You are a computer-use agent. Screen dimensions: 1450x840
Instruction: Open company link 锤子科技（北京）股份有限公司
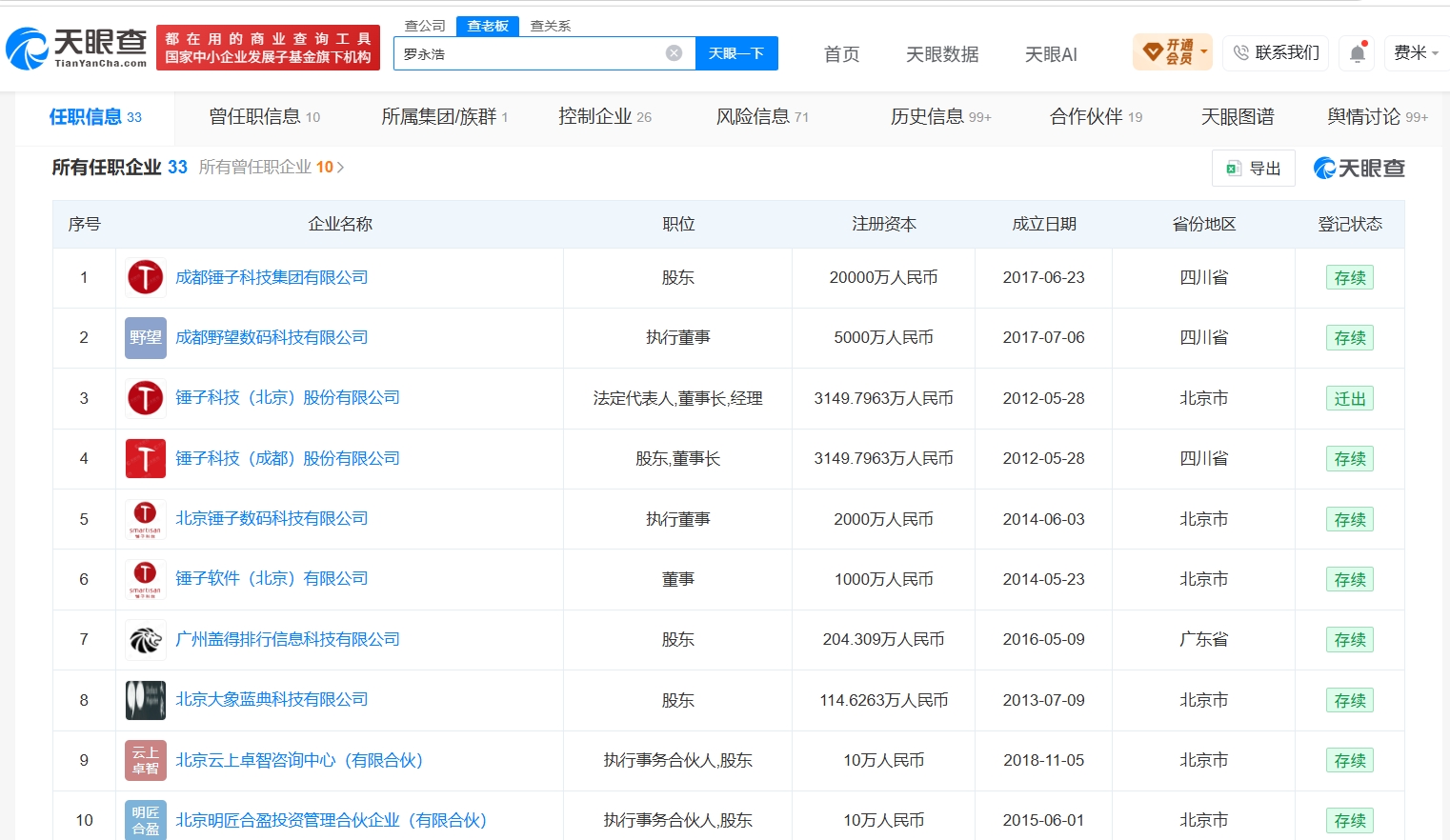pyautogui.click(x=288, y=398)
